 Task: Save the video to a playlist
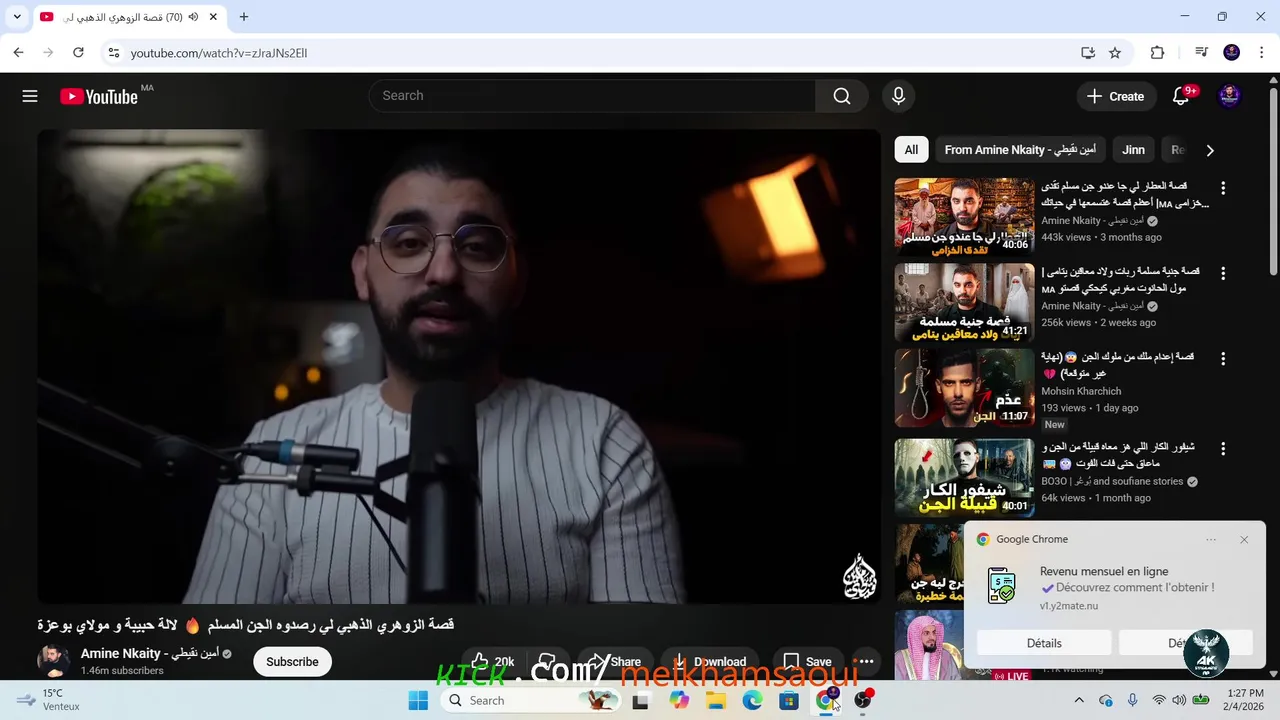point(806,661)
